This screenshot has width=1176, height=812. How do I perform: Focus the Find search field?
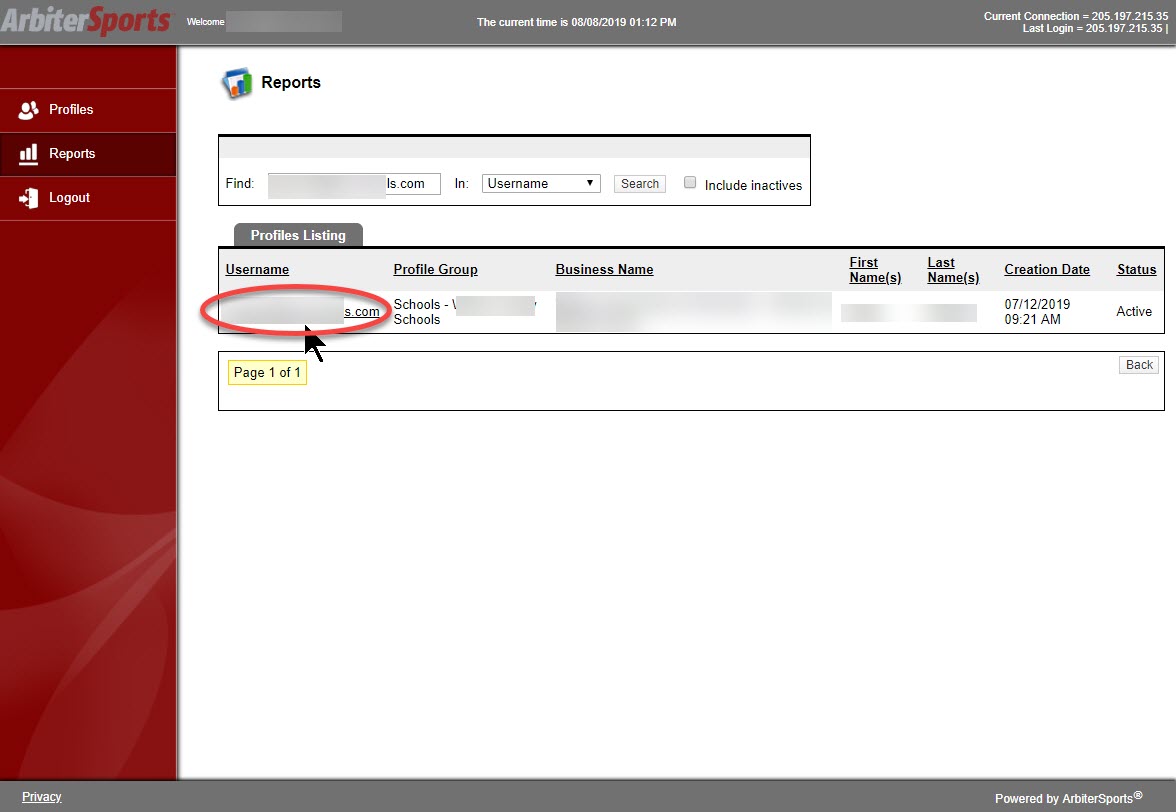[x=354, y=184]
